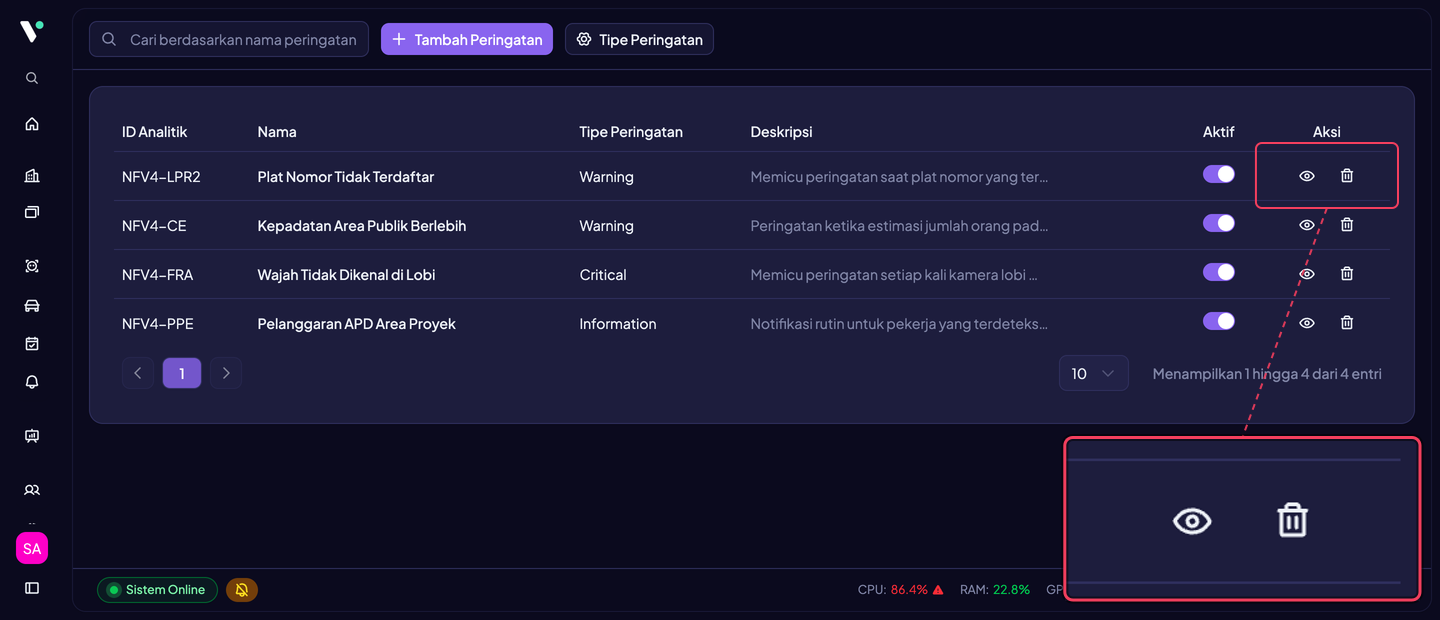Collapse the sidebar panel icon
The width and height of the screenshot is (1440, 620).
[x=32, y=588]
